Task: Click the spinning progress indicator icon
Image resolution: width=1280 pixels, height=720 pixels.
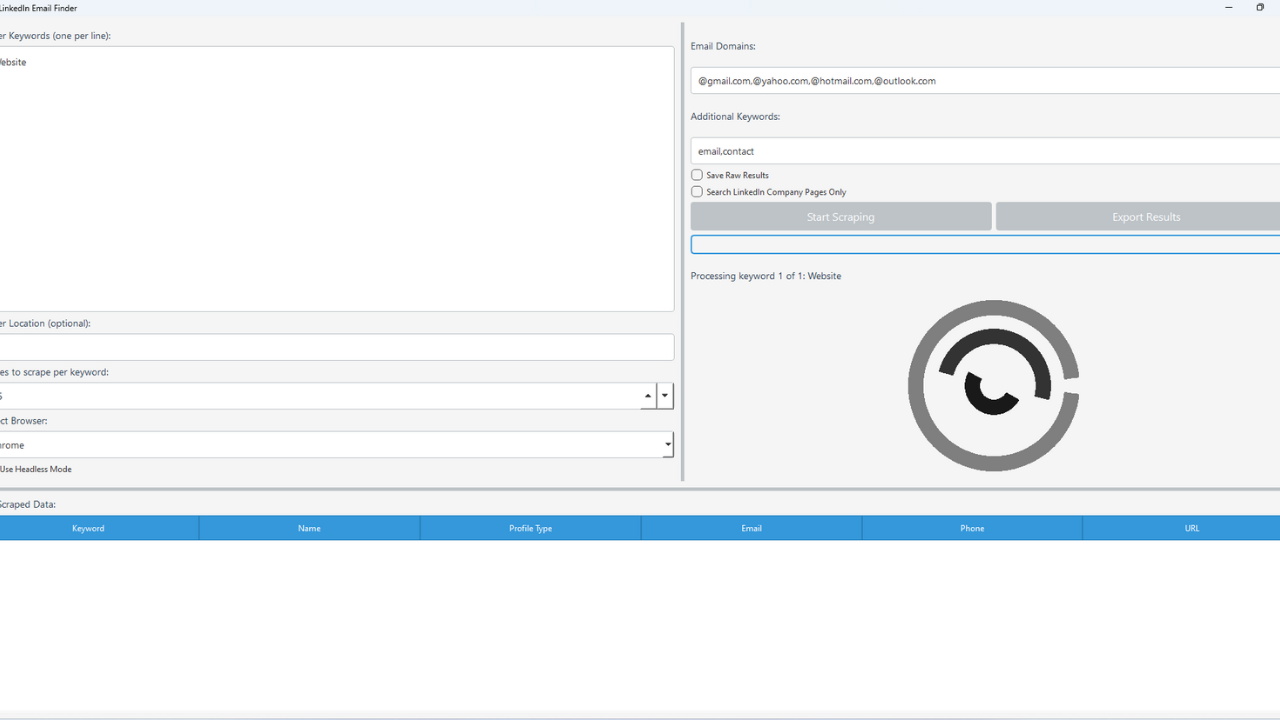Action: (x=993, y=386)
